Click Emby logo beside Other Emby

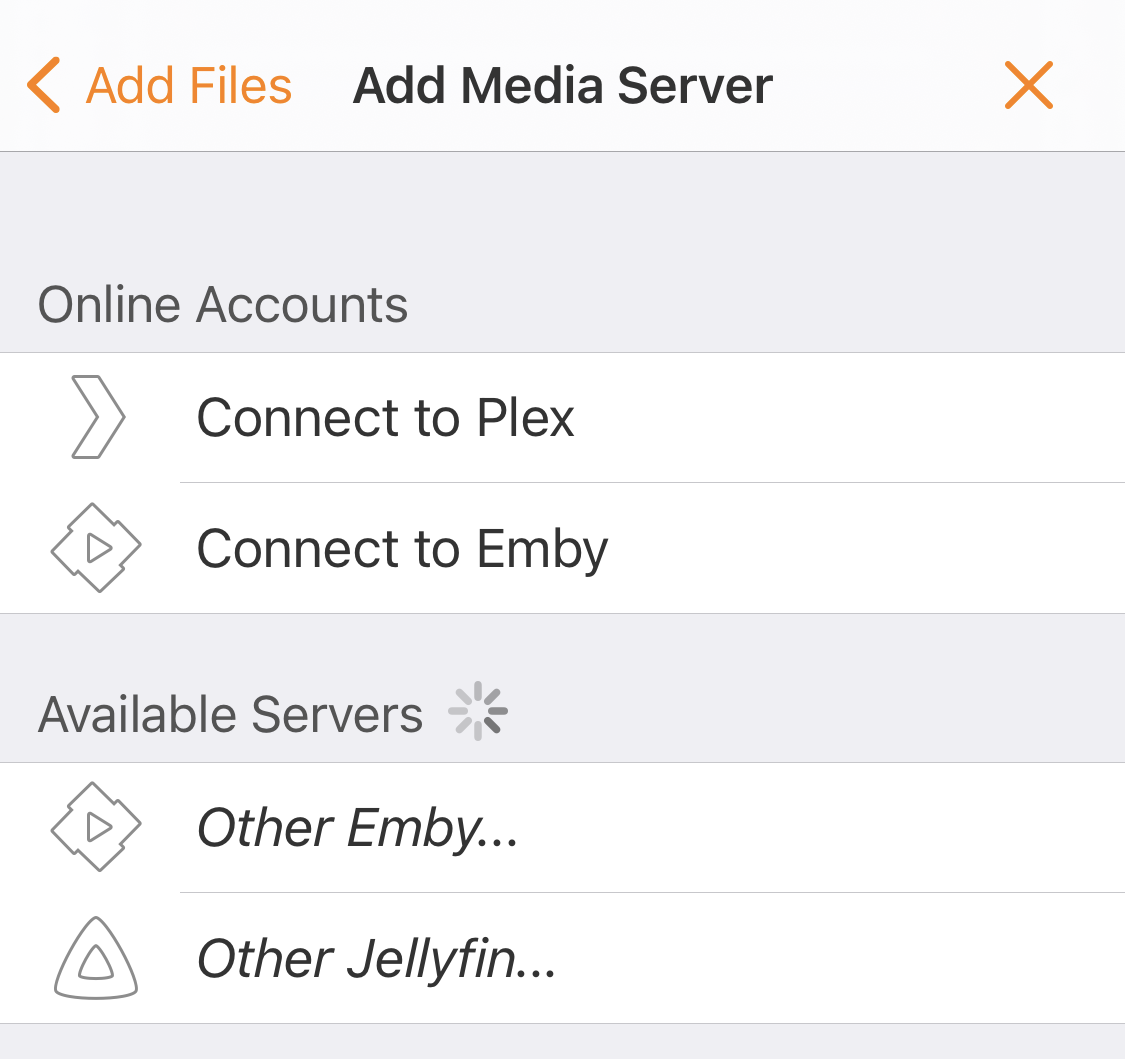point(96,827)
